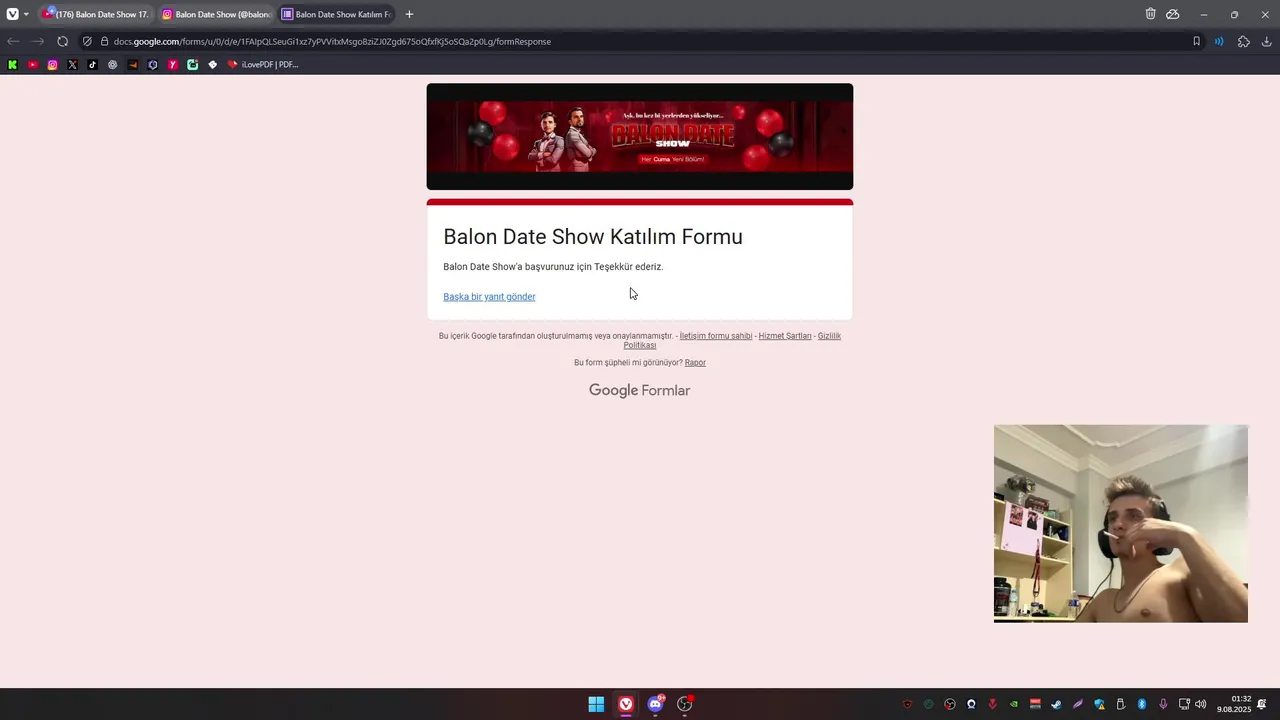Open Vivaldi from the taskbar
Screen dimensions: 1280x720
(x=626, y=704)
